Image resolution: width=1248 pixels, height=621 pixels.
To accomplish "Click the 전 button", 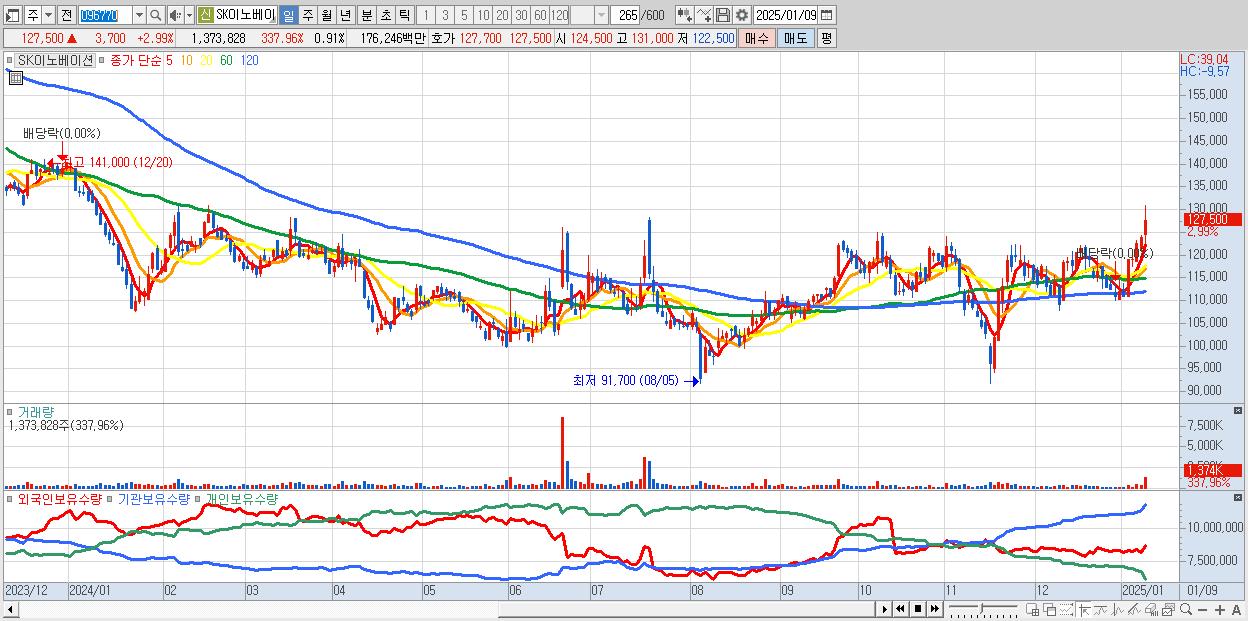I will click(x=66, y=15).
